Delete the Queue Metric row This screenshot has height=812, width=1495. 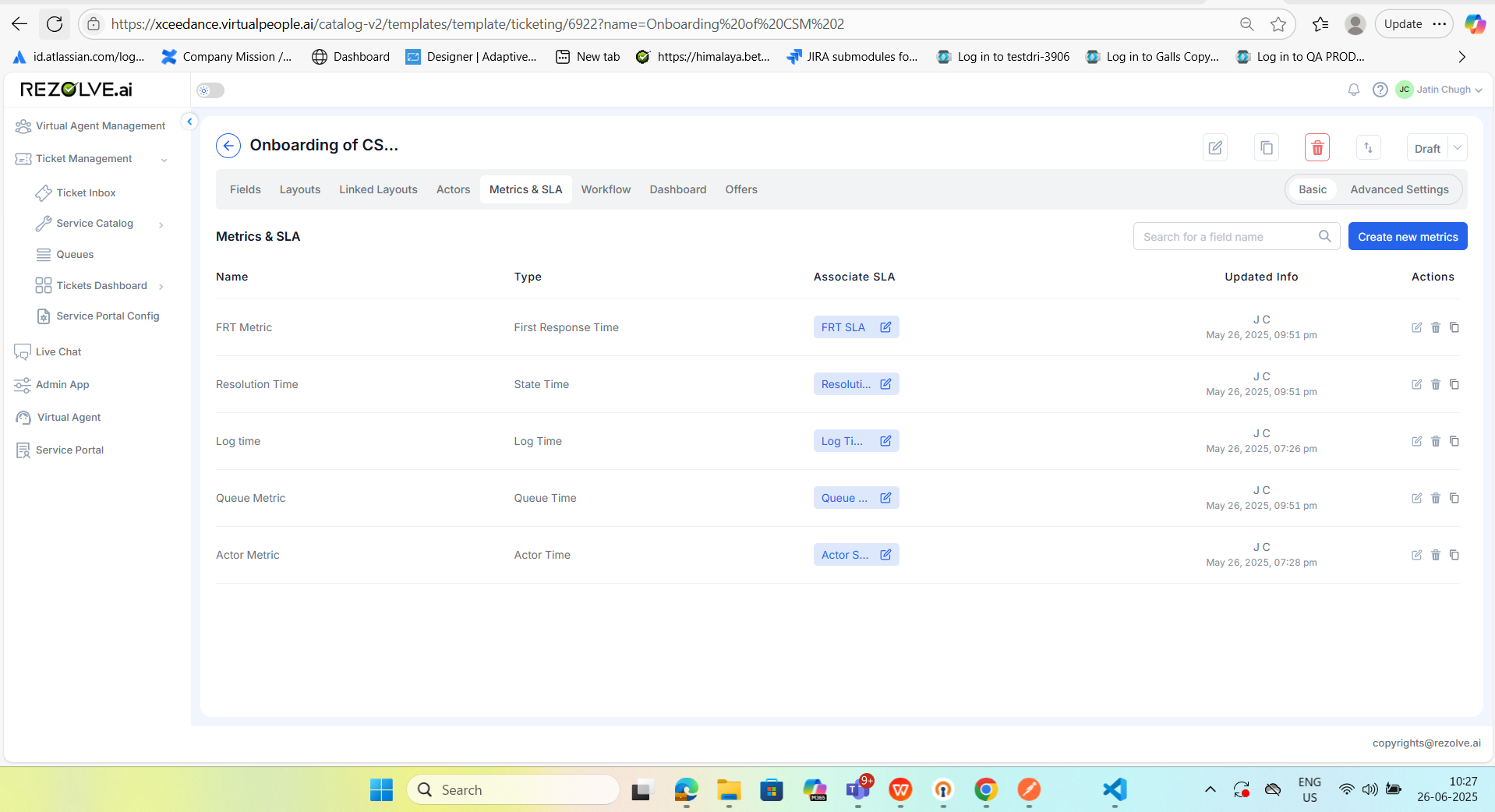click(x=1436, y=498)
